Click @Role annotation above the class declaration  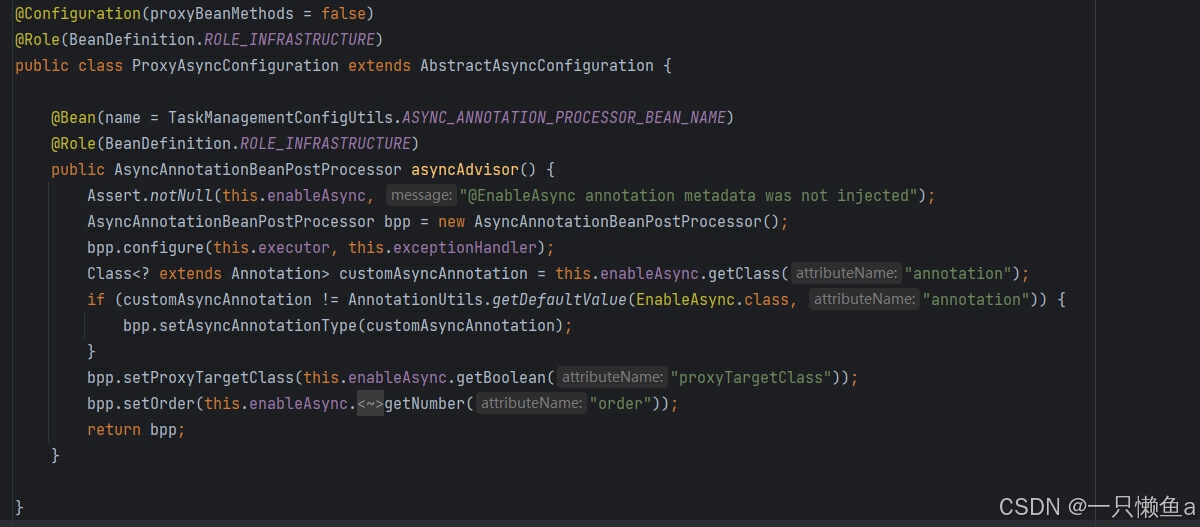click(37, 40)
